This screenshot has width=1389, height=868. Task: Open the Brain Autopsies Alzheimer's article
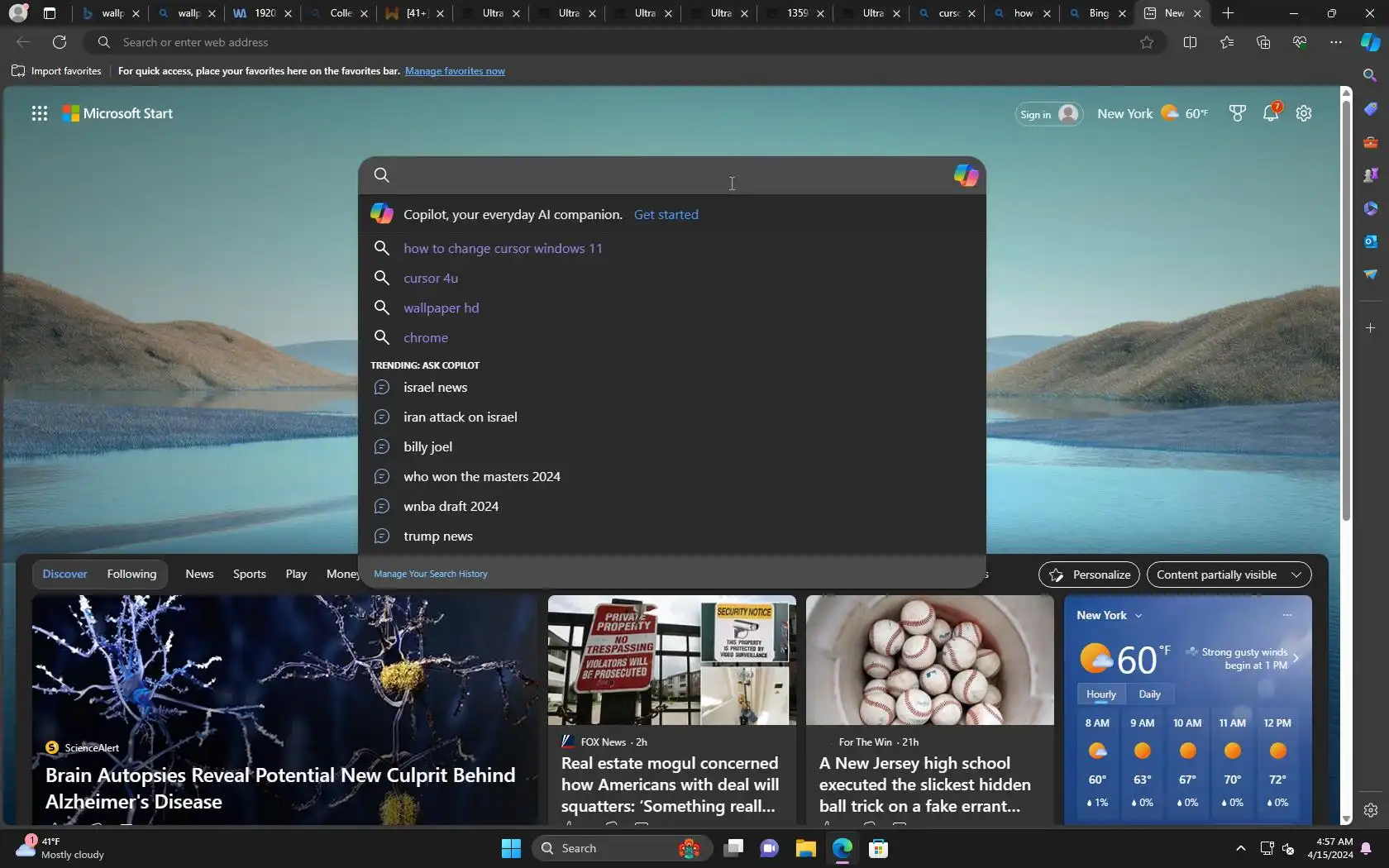(284, 709)
